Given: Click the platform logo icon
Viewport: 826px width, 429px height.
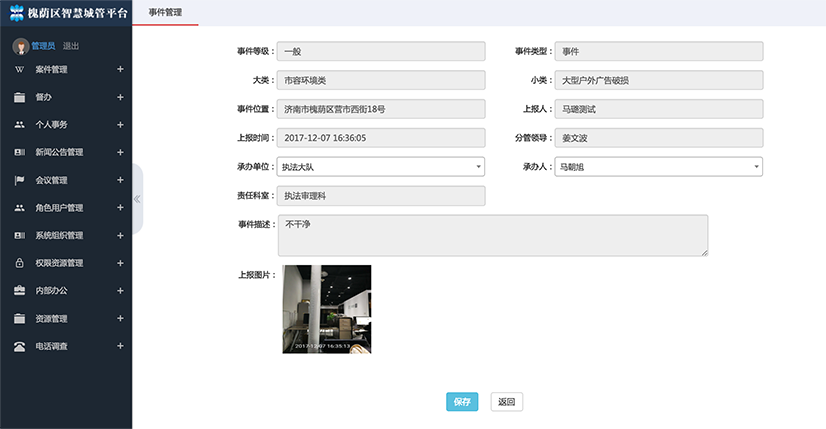Looking at the screenshot, I should pyautogui.click(x=17, y=13).
